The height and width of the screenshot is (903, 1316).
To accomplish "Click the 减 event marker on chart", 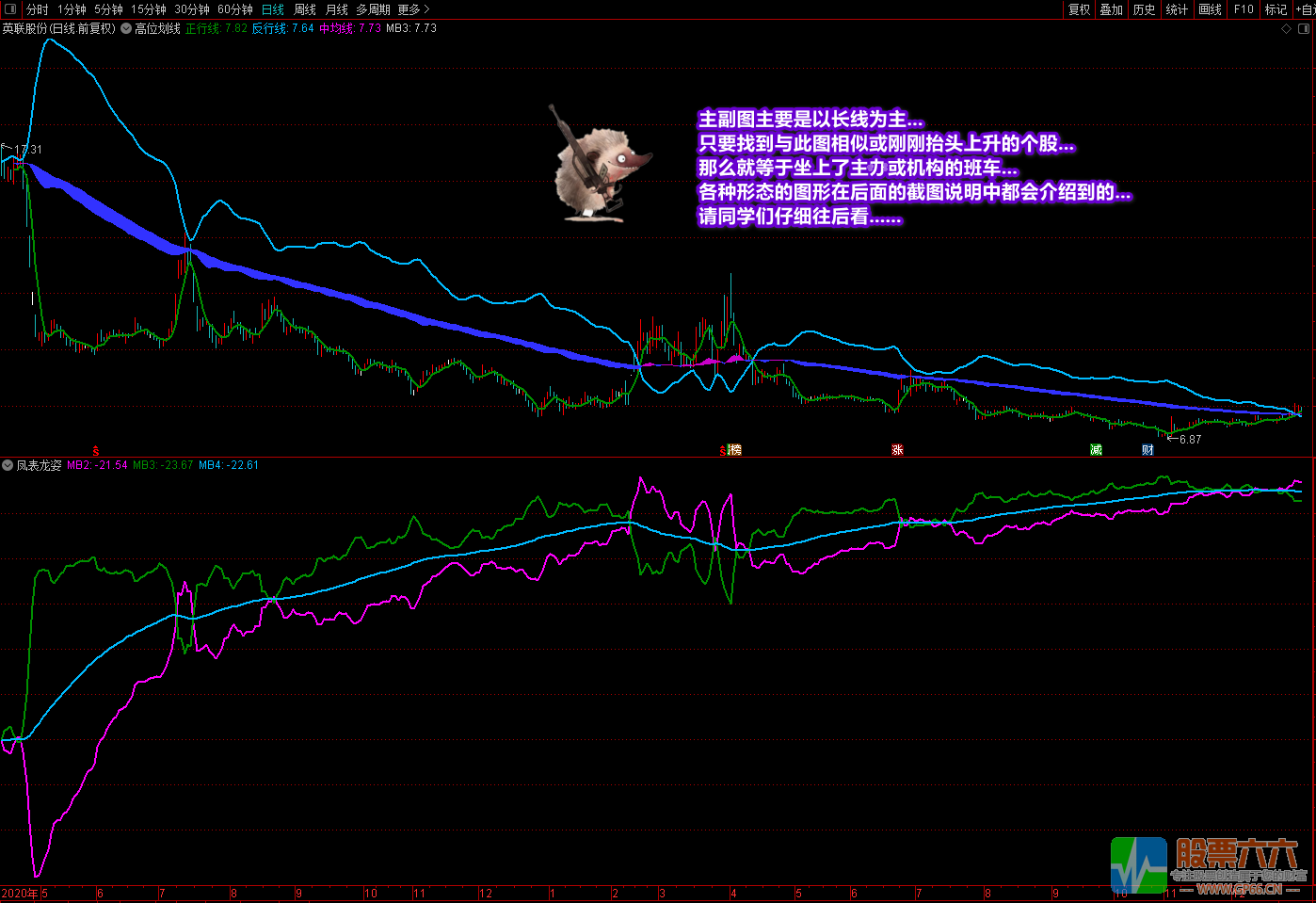I will [x=1096, y=450].
